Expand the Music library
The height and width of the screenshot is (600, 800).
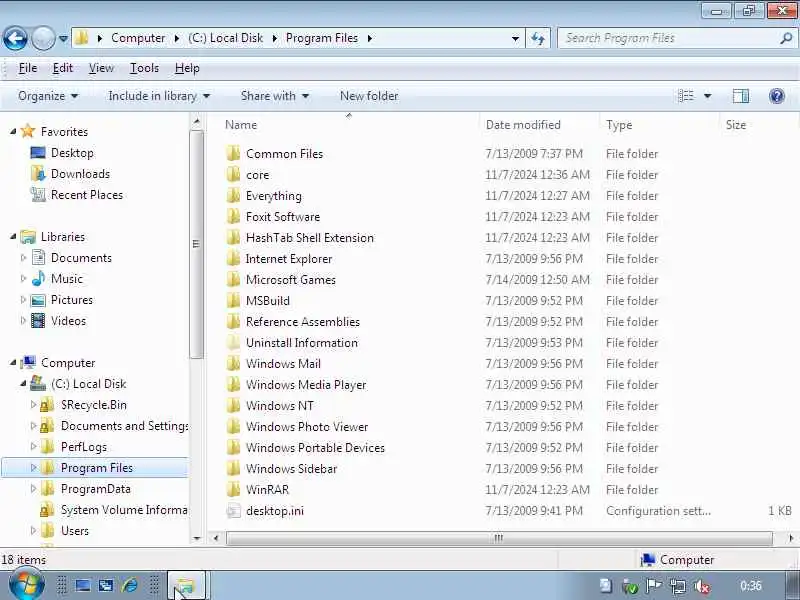(23, 279)
